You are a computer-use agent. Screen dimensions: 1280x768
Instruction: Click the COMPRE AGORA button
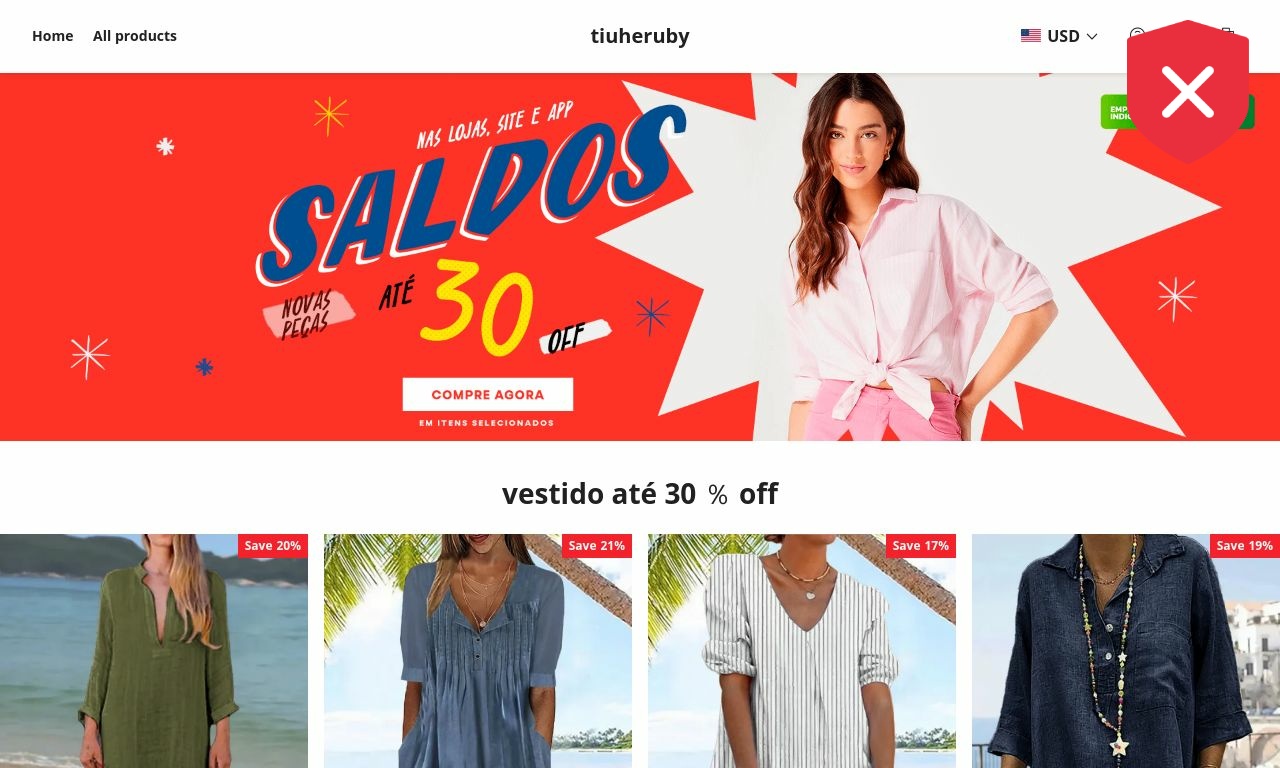[488, 394]
